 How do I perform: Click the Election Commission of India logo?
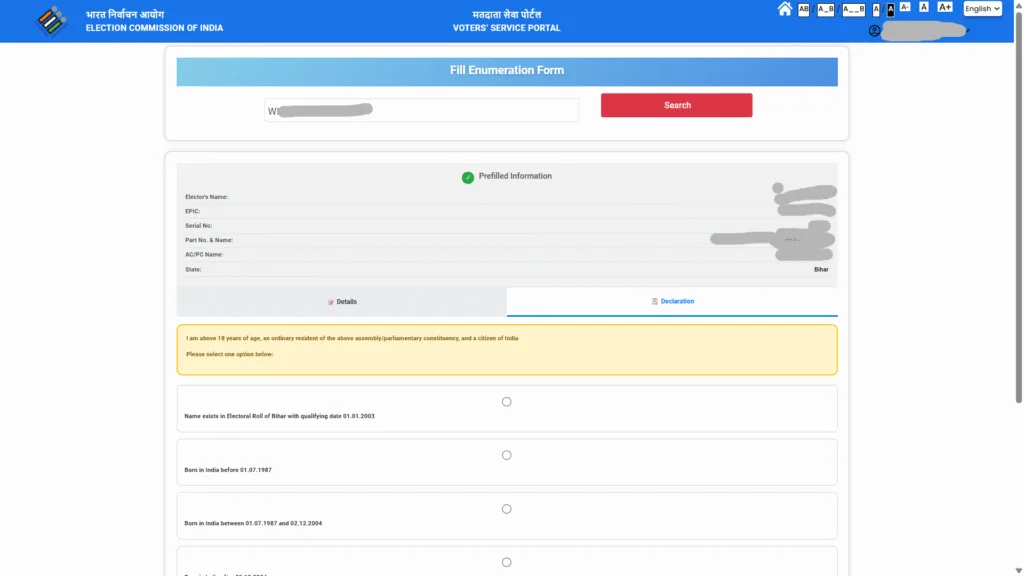pyautogui.click(x=51, y=21)
